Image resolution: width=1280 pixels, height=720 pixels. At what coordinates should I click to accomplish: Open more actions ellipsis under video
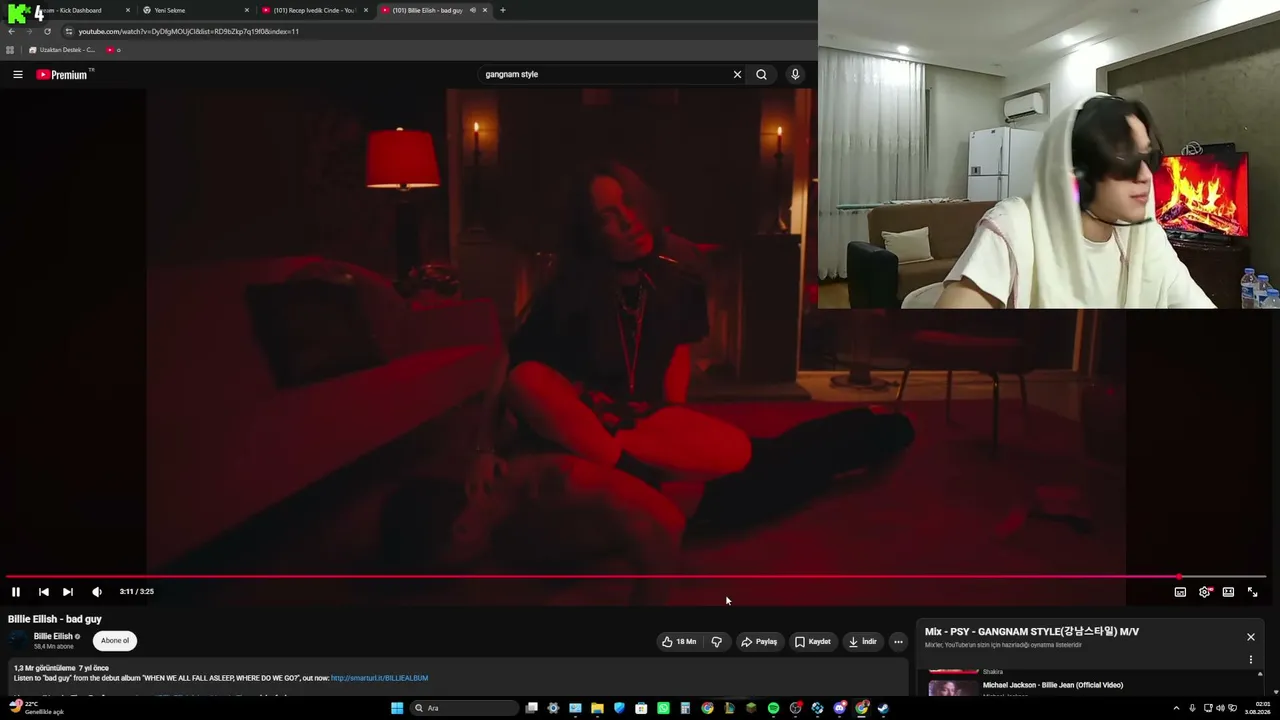point(898,642)
